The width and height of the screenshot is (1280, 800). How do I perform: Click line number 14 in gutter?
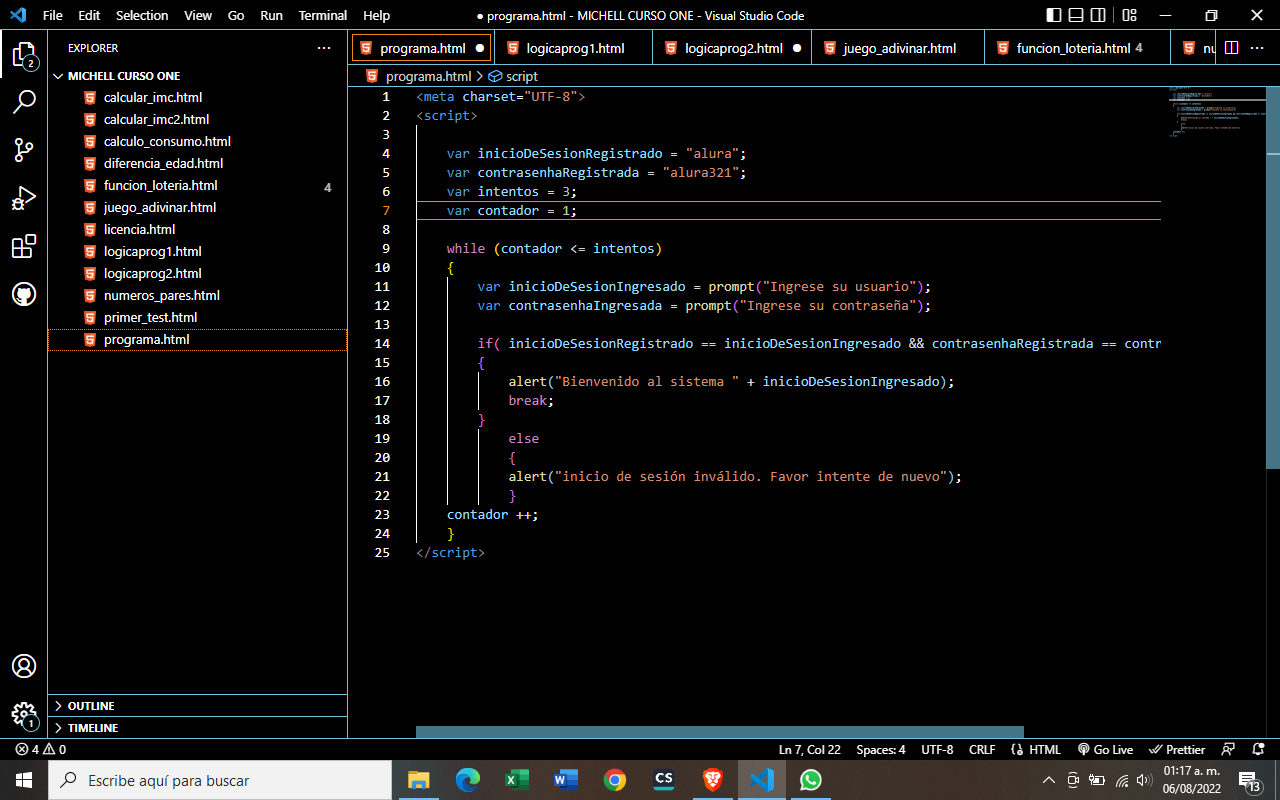coord(381,344)
